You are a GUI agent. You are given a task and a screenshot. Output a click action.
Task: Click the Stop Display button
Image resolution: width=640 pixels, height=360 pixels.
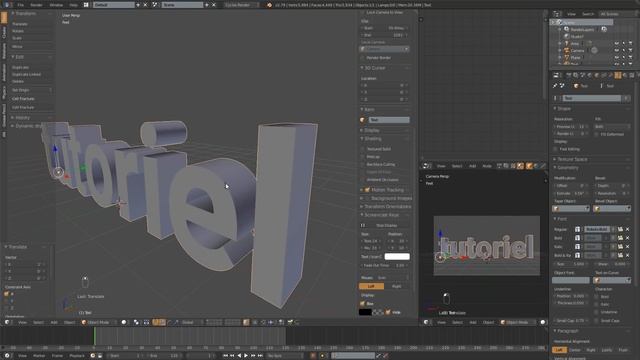tap(385, 225)
